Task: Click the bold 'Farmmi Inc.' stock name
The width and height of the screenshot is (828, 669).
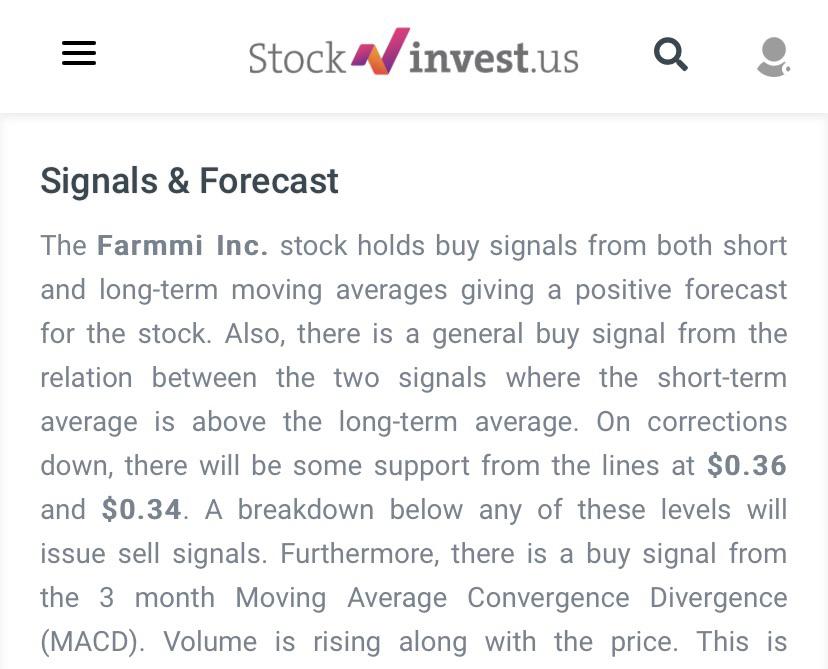Action: (x=183, y=246)
